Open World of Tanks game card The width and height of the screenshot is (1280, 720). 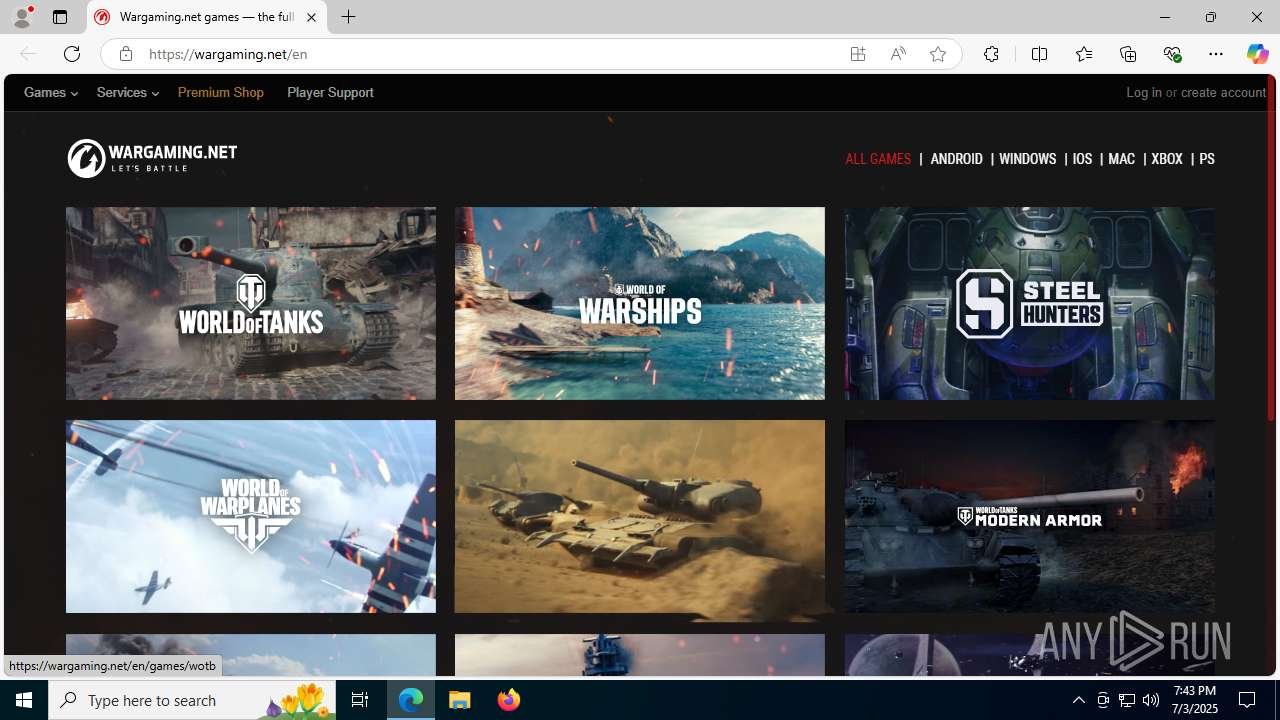pos(251,303)
